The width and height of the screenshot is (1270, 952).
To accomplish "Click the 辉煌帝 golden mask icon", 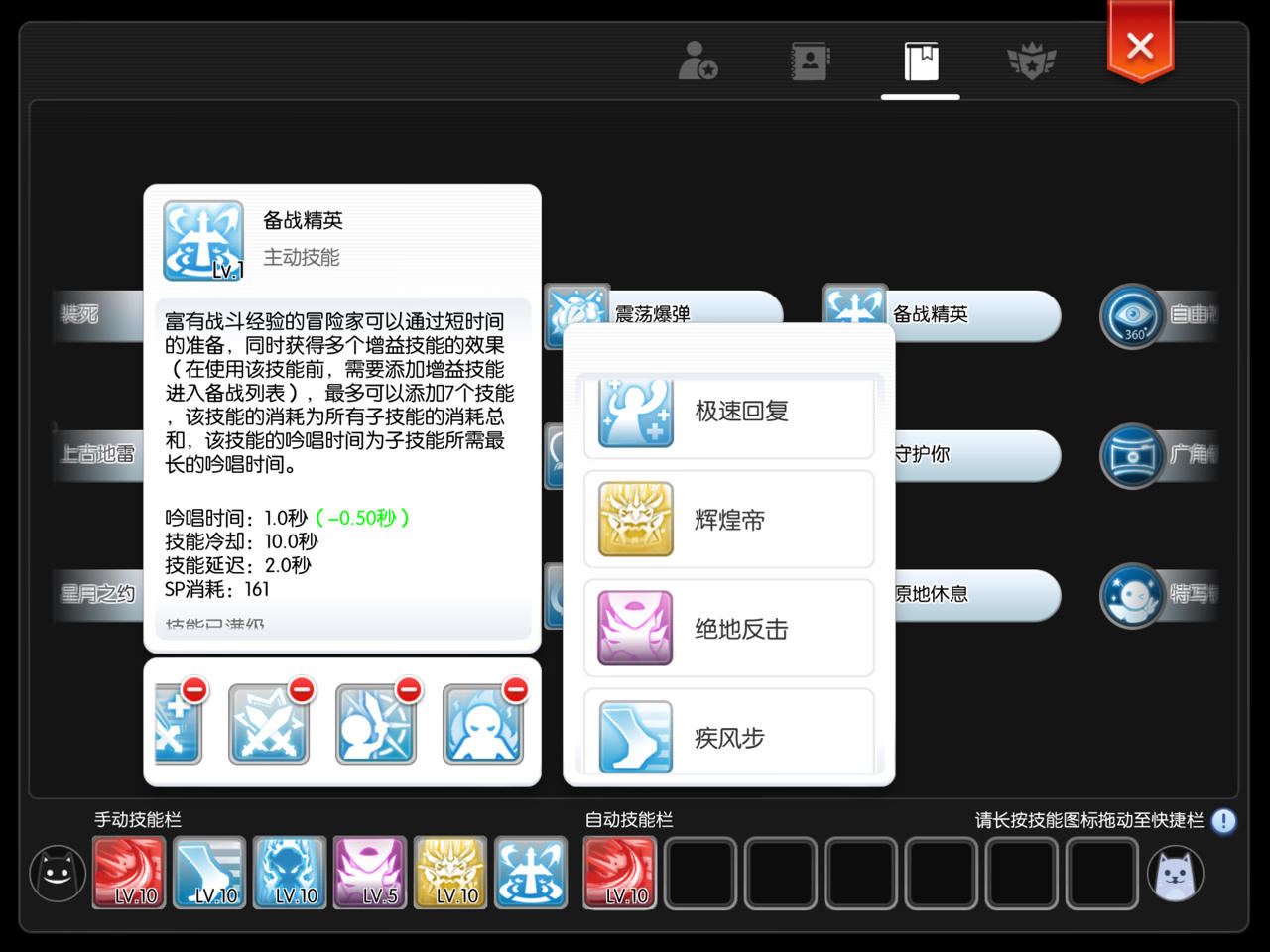I will pyautogui.click(x=636, y=520).
